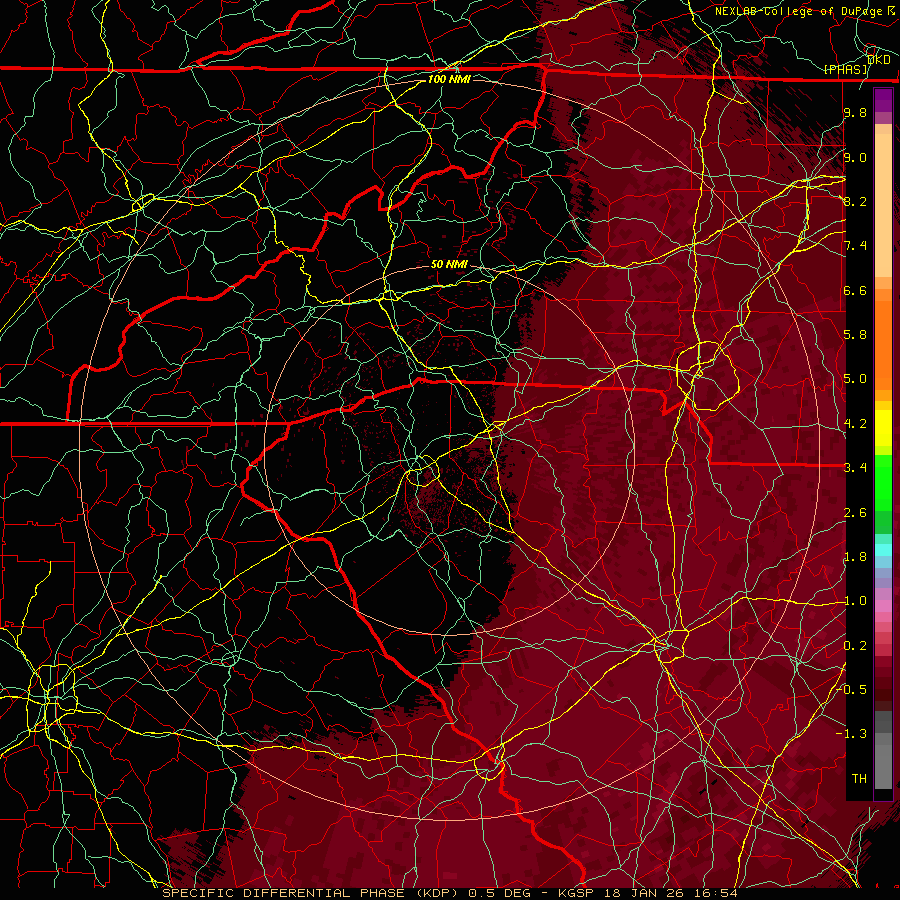Viewport: 900px width, 900px height.
Task: Click the 18 JAN 26 date text
Action: [x=644, y=893]
